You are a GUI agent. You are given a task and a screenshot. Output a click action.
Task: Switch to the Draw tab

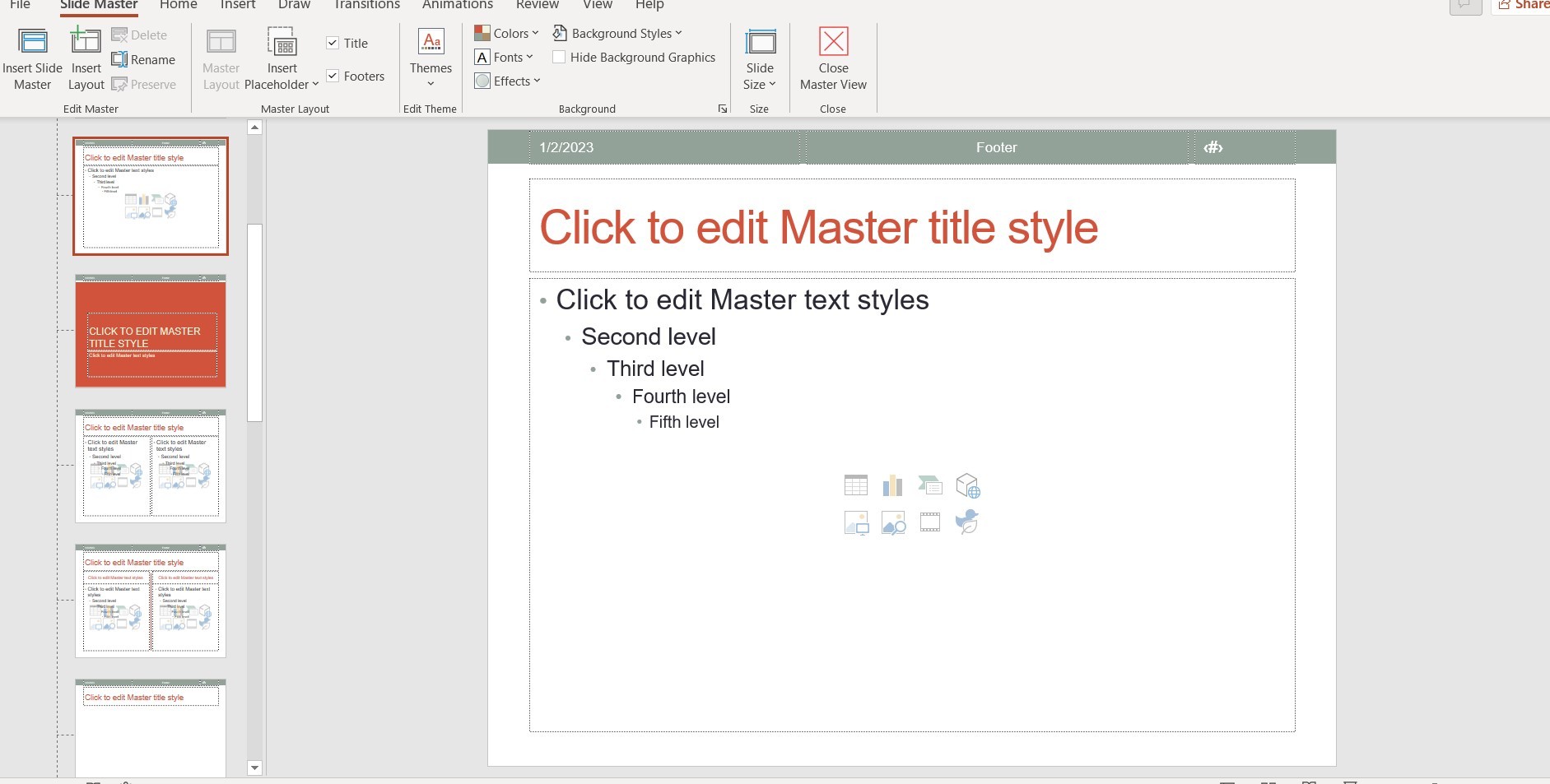294,5
